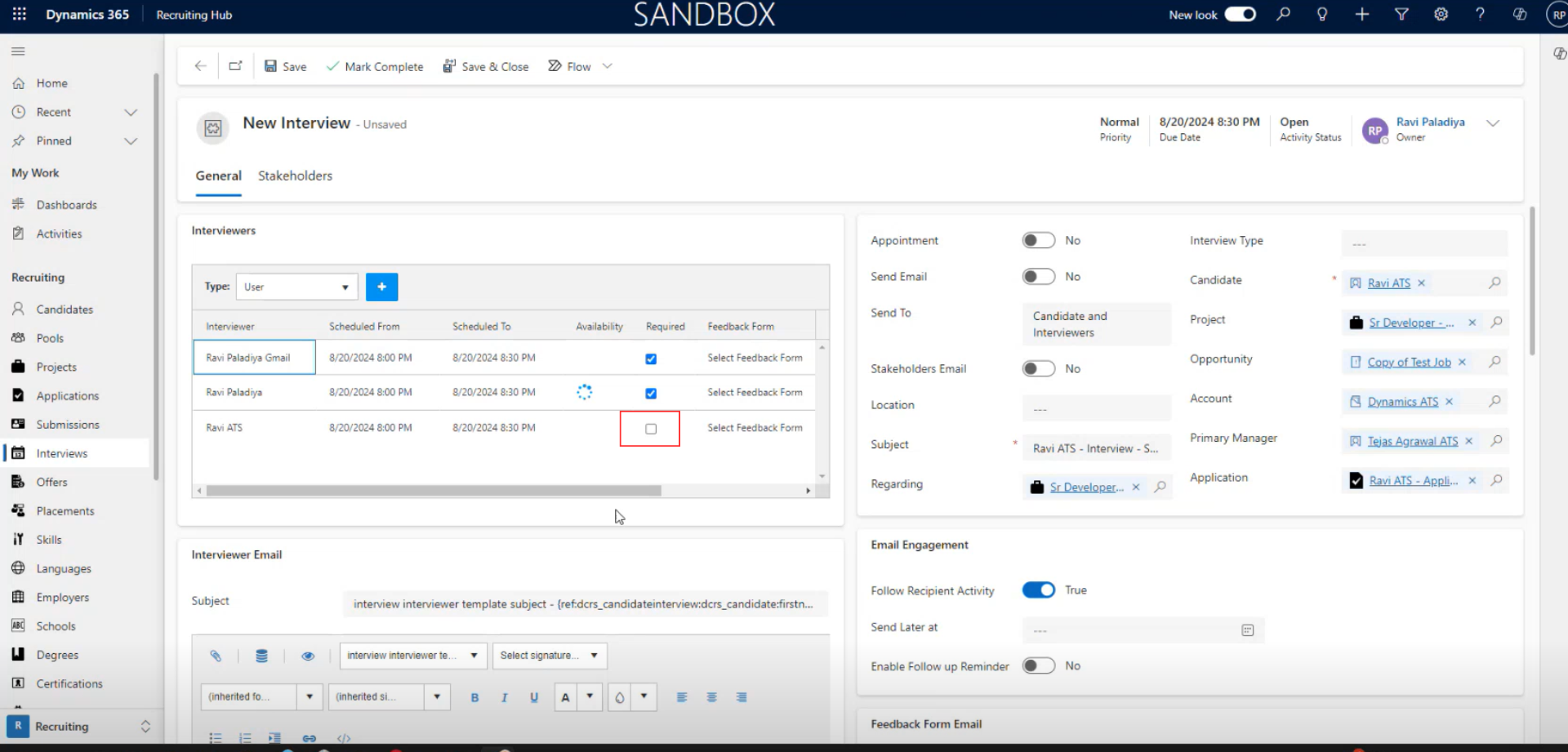Open the app launcher waffle icon
Image resolution: width=1568 pixels, height=752 pixels.
(19, 14)
